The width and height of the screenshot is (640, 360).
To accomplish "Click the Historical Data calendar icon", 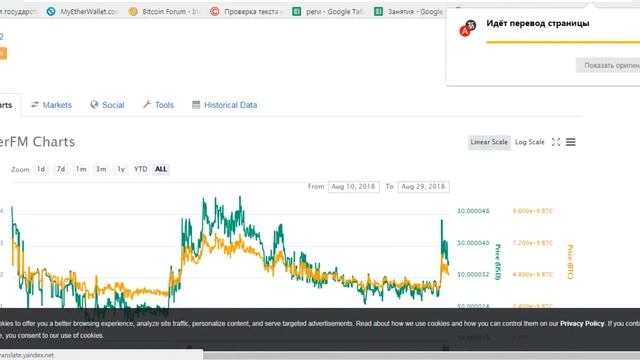I will tap(196, 104).
